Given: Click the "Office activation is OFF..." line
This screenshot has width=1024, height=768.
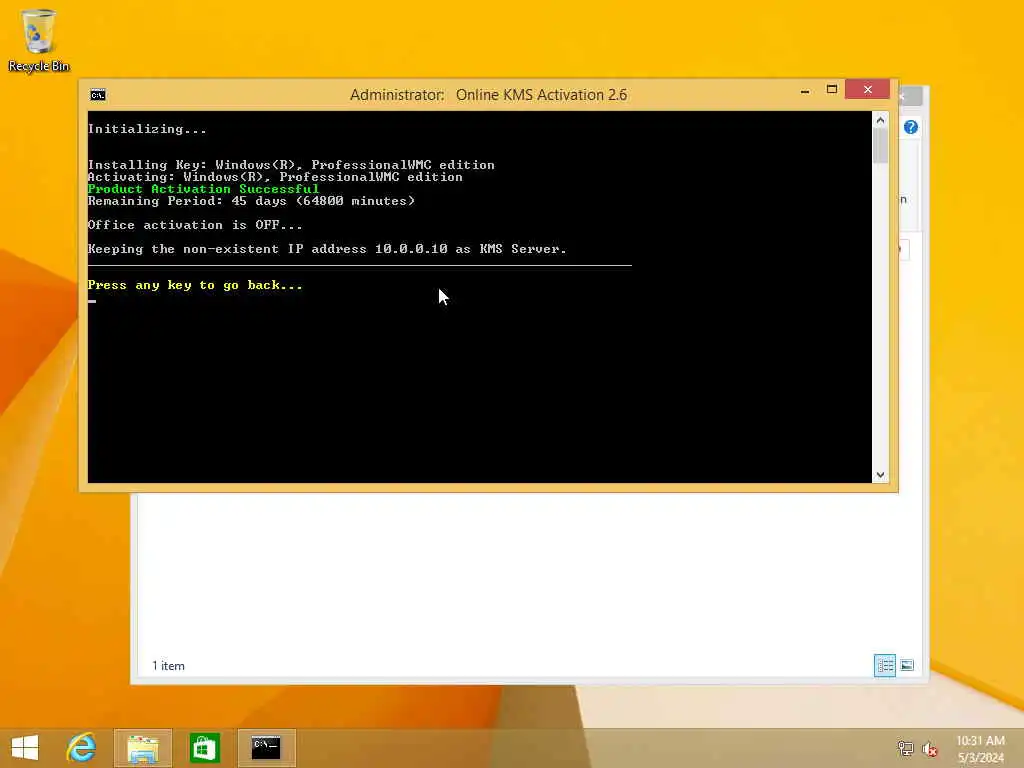Looking at the screenshot, I should [x=195, y=225].
